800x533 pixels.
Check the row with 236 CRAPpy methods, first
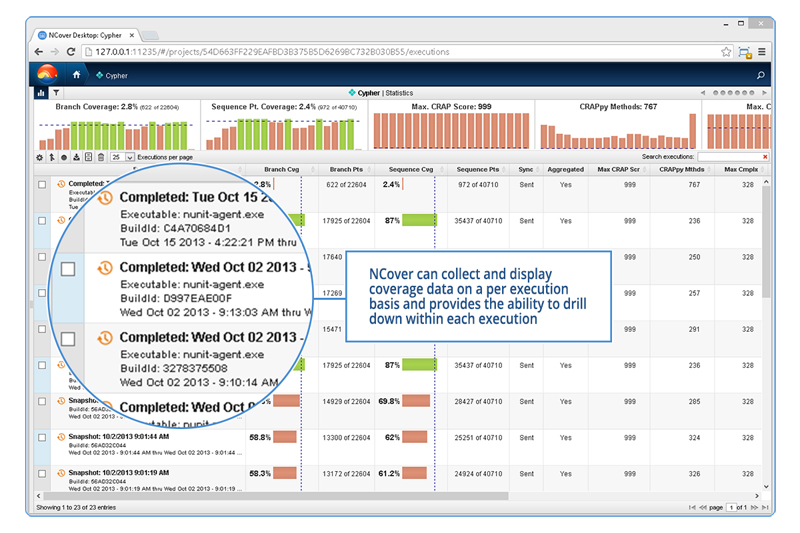42,221
